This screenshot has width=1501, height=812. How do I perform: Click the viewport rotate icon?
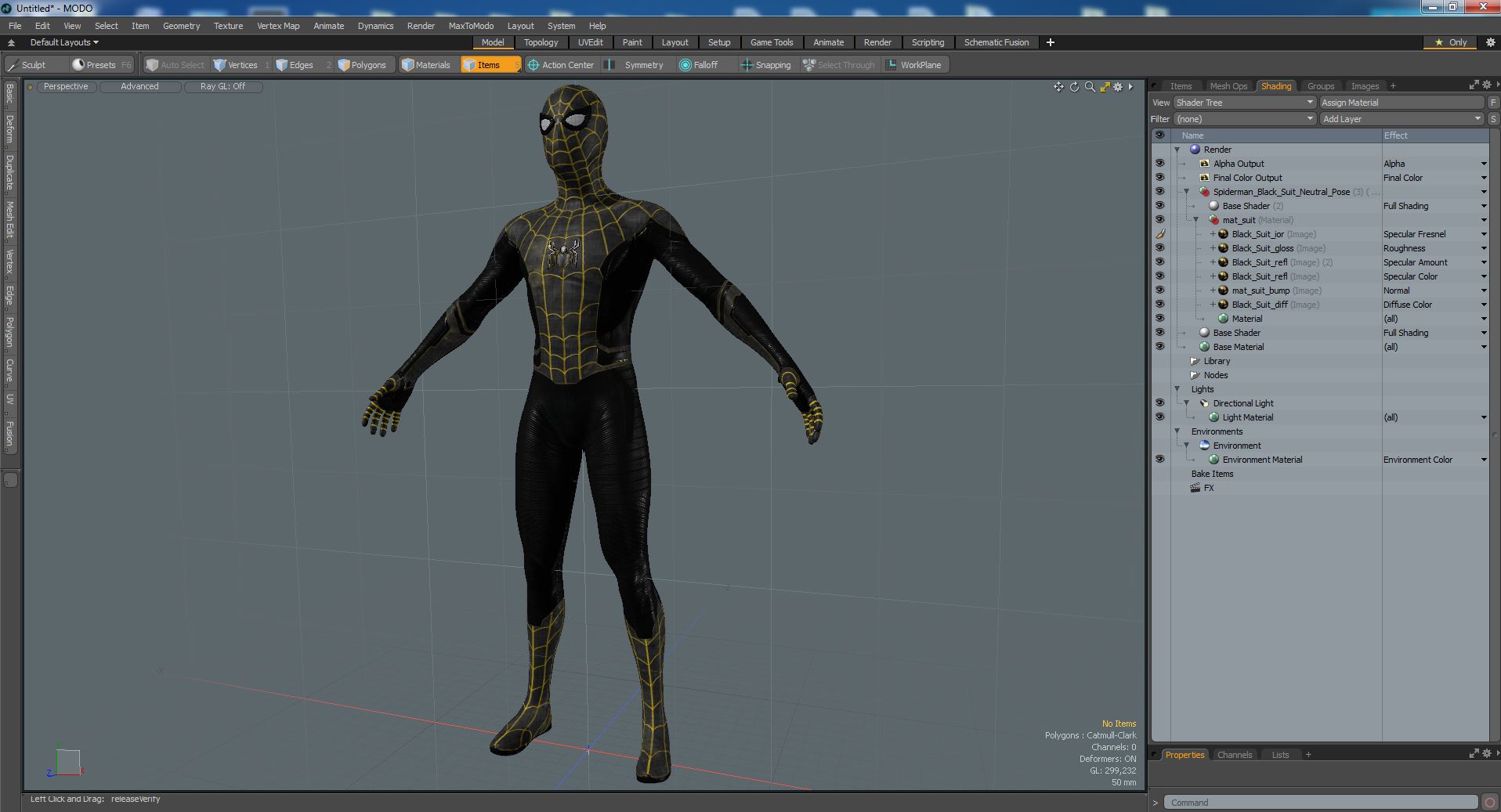tap(1074, 87)
